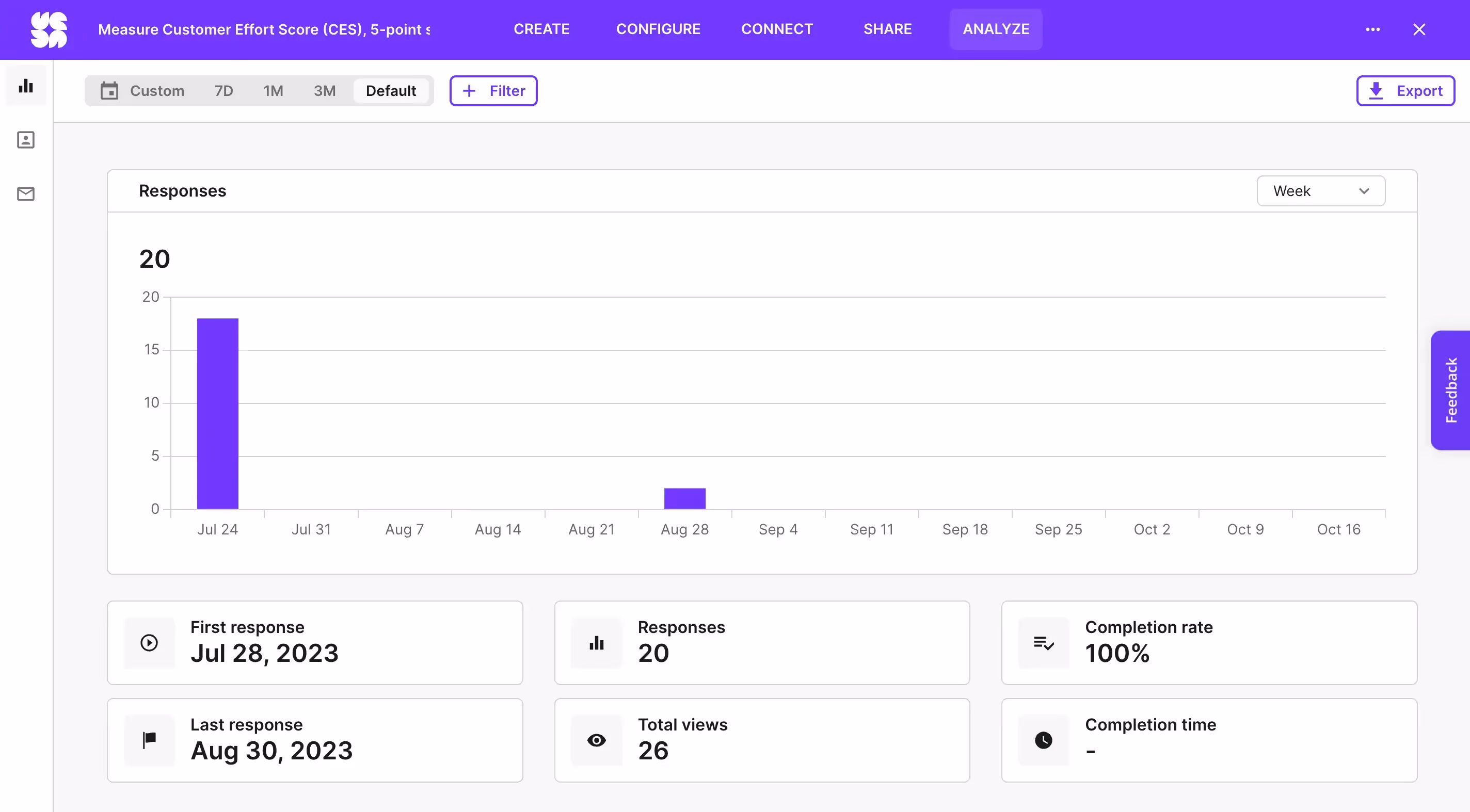Open the envelope mail sidebar icon

26,194
